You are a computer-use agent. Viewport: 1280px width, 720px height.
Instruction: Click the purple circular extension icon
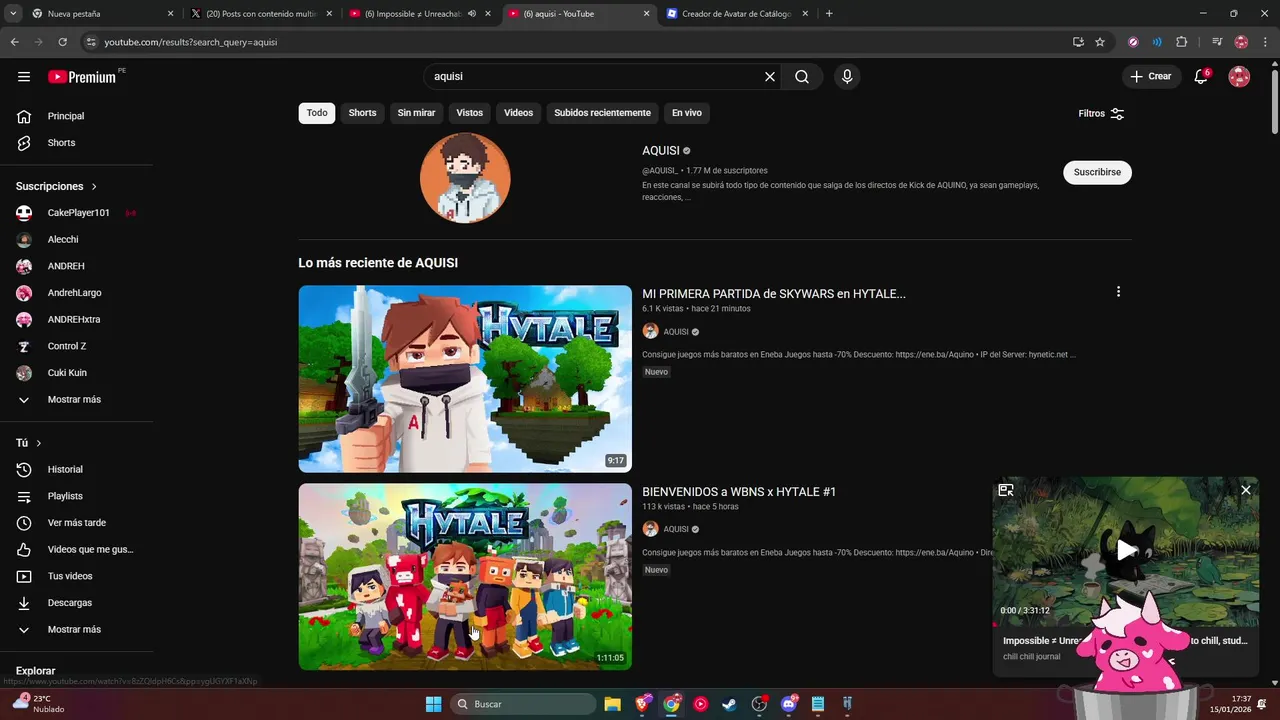(x=1133, y=42)
